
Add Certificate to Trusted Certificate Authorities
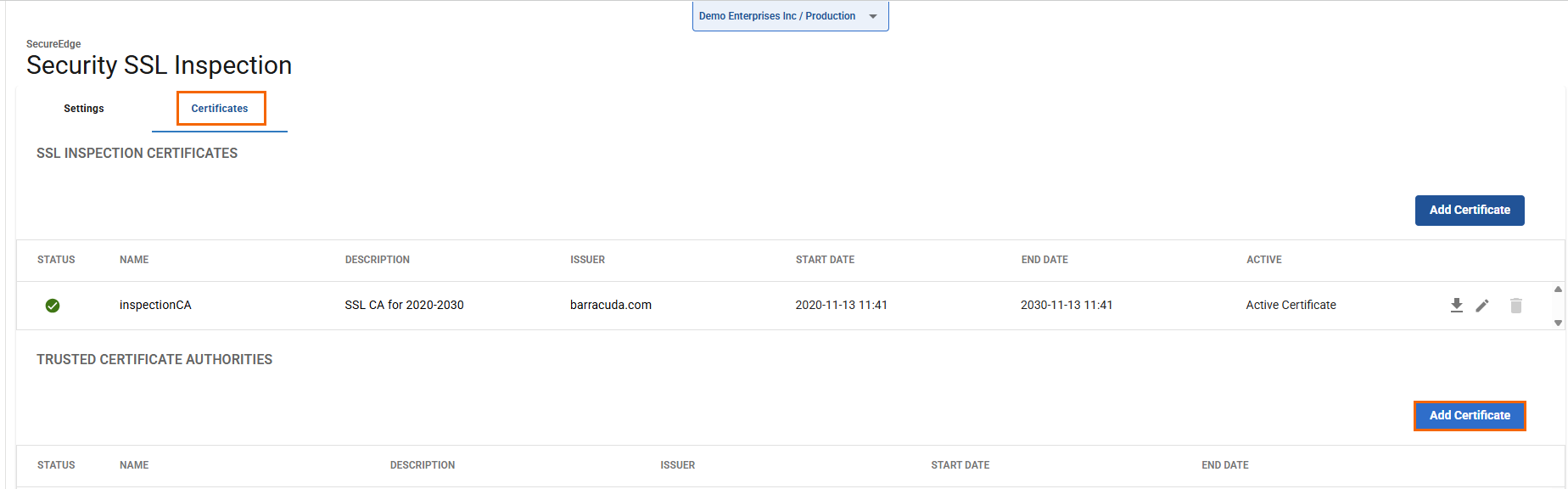point(1470,416)
